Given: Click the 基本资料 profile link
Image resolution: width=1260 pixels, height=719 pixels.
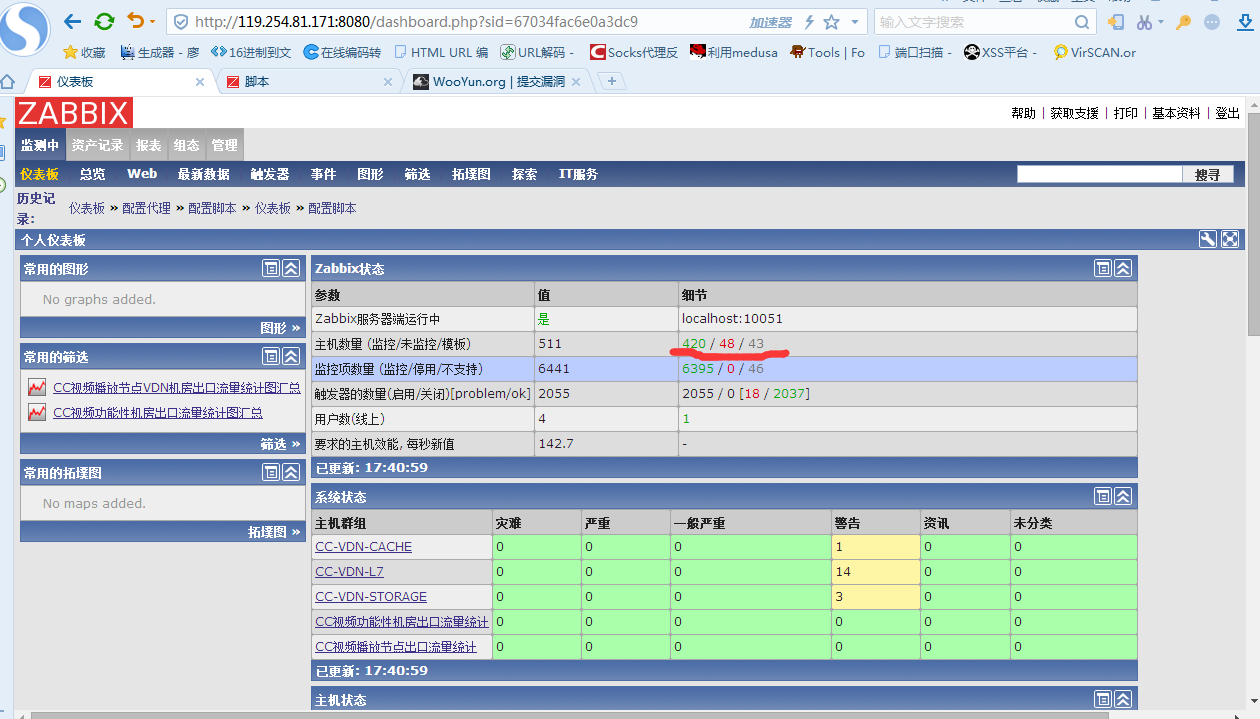Looking at the screenshot, I should click(x=1176, y=113).
